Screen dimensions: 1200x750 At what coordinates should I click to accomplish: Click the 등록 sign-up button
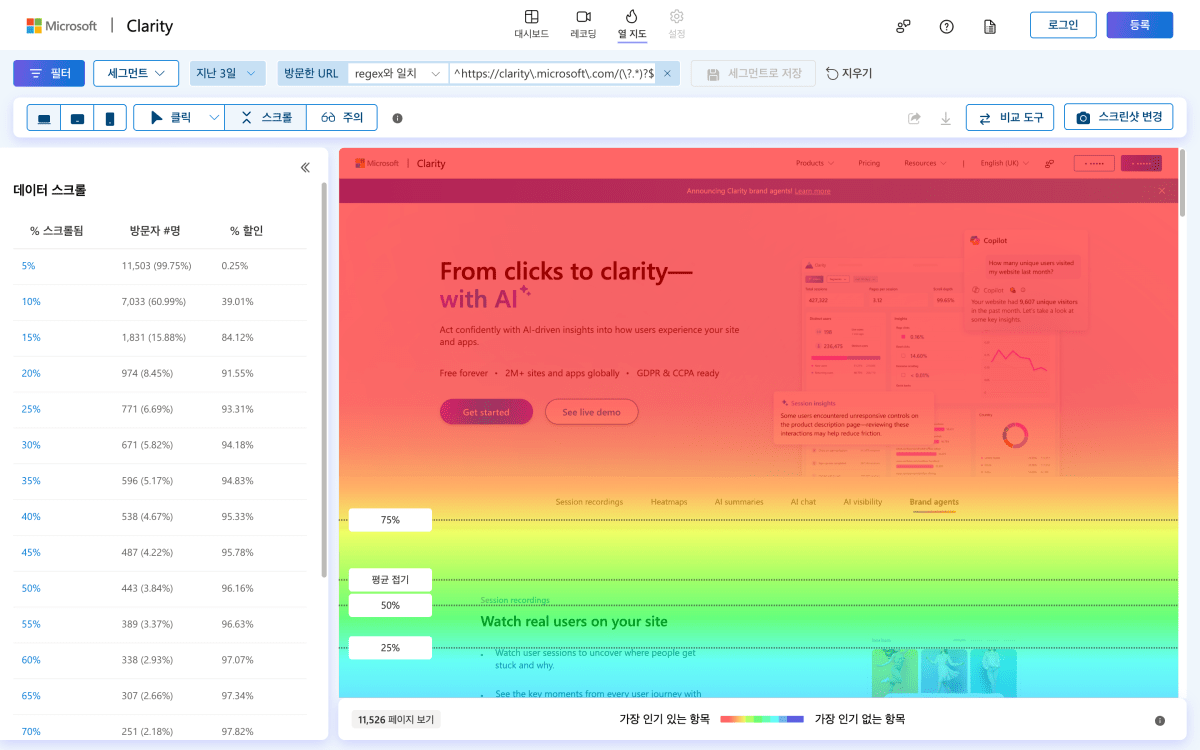point(1140,25)
